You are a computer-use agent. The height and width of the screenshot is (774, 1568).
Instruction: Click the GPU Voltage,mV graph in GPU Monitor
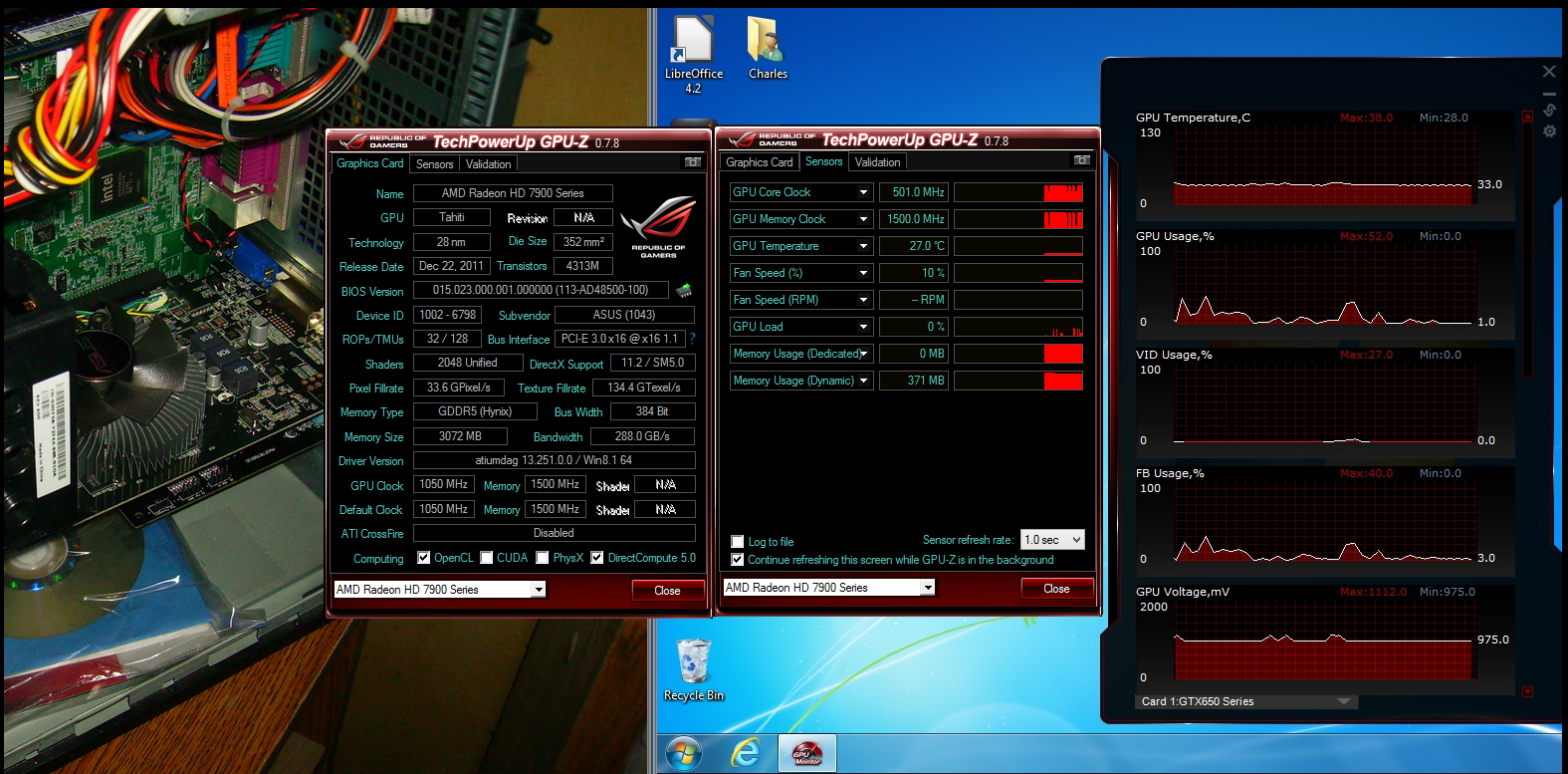coord(1323,640)
